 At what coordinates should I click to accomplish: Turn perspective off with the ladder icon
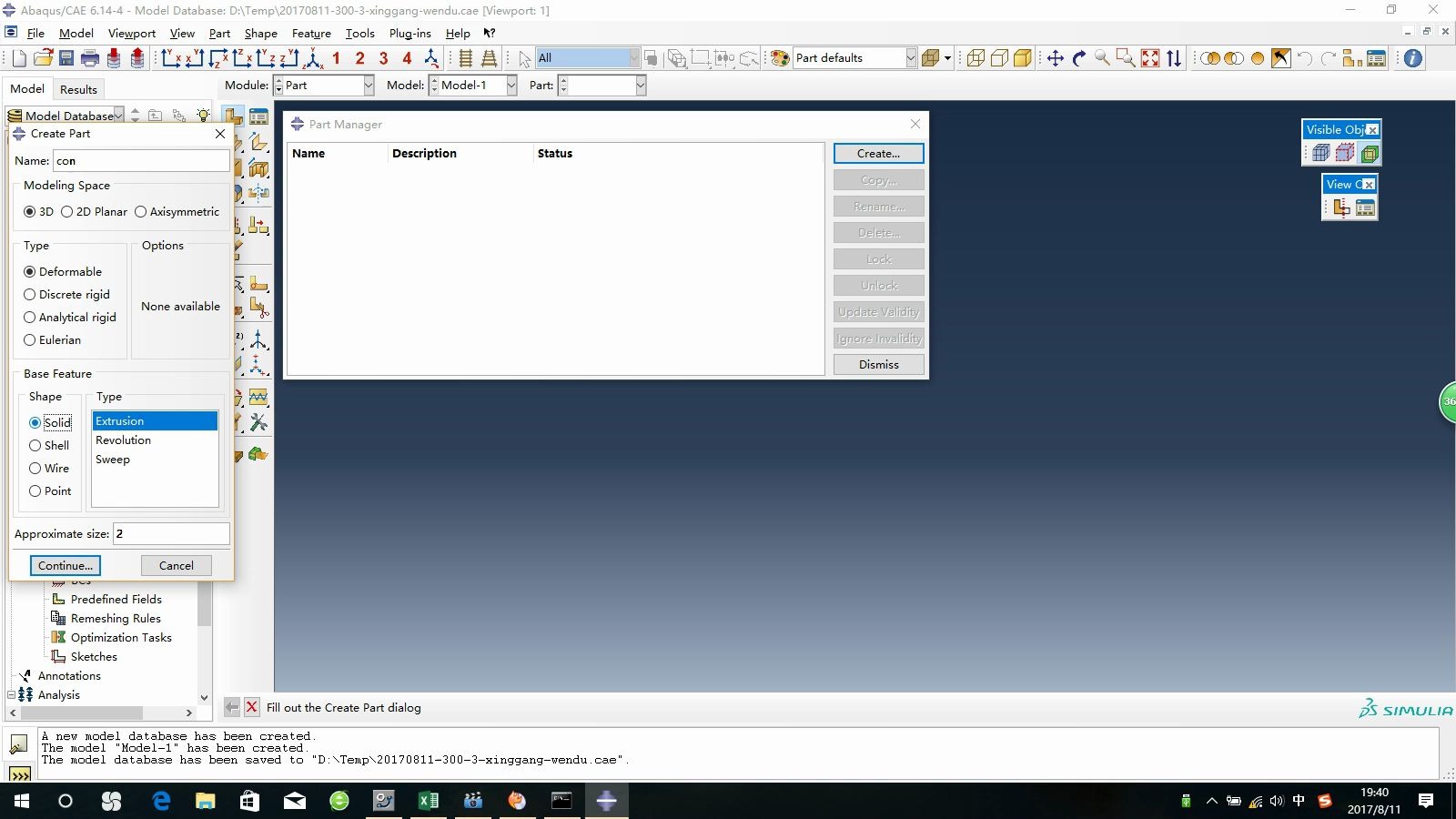466,58
